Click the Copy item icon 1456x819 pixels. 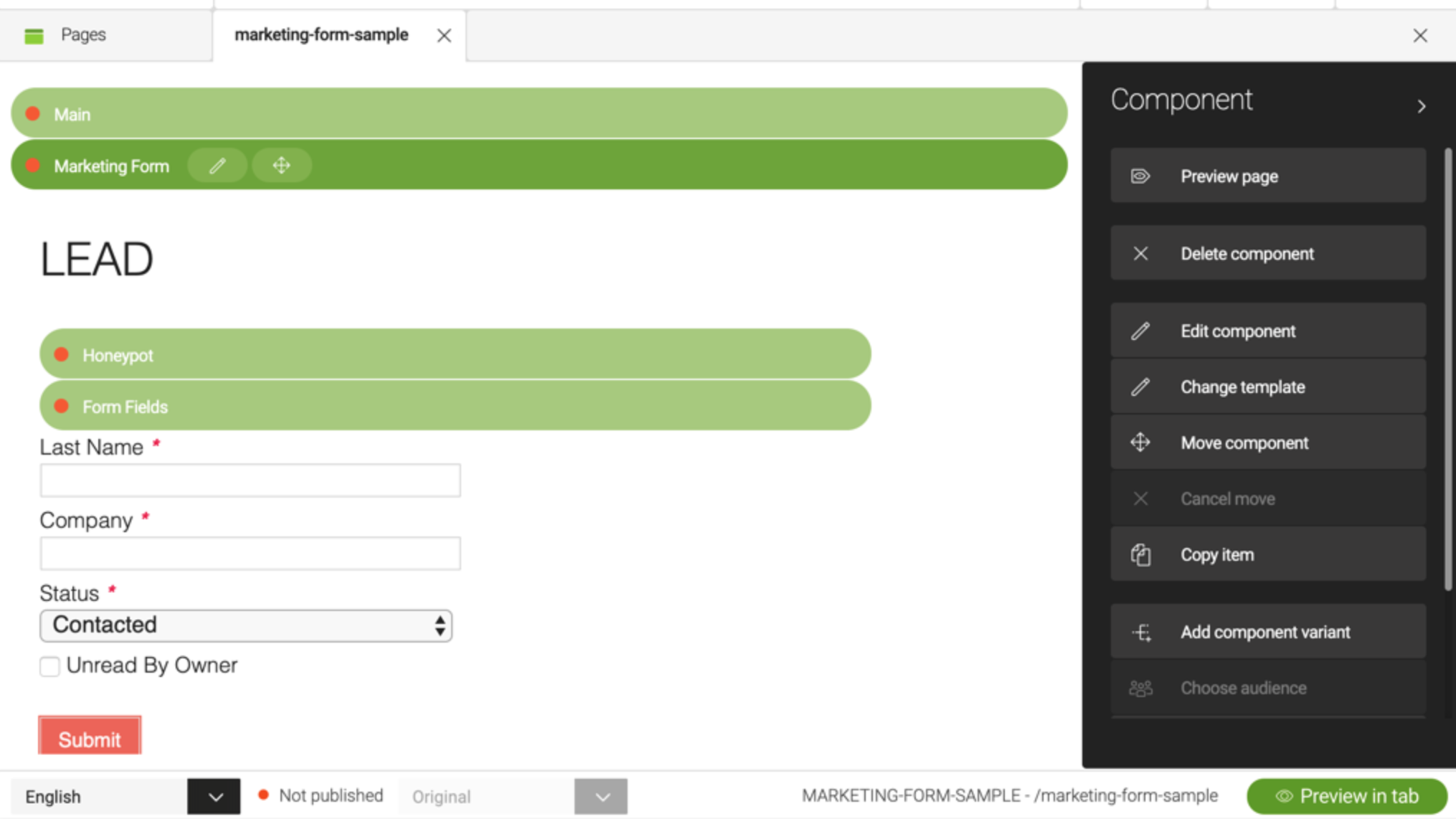[x=1141, y=555]
